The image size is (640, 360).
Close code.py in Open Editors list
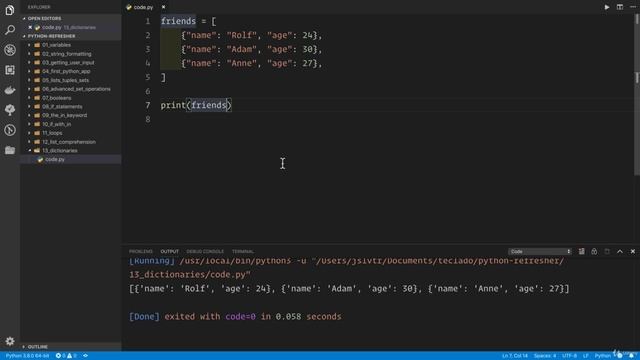[30, 27]
